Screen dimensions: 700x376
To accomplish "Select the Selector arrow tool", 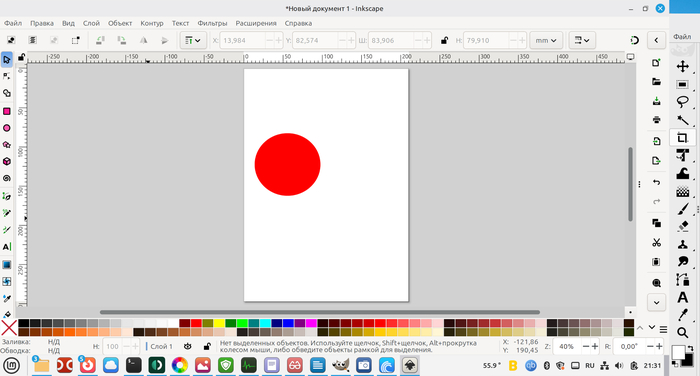I will pyautogui.click(x=7, y=59).
